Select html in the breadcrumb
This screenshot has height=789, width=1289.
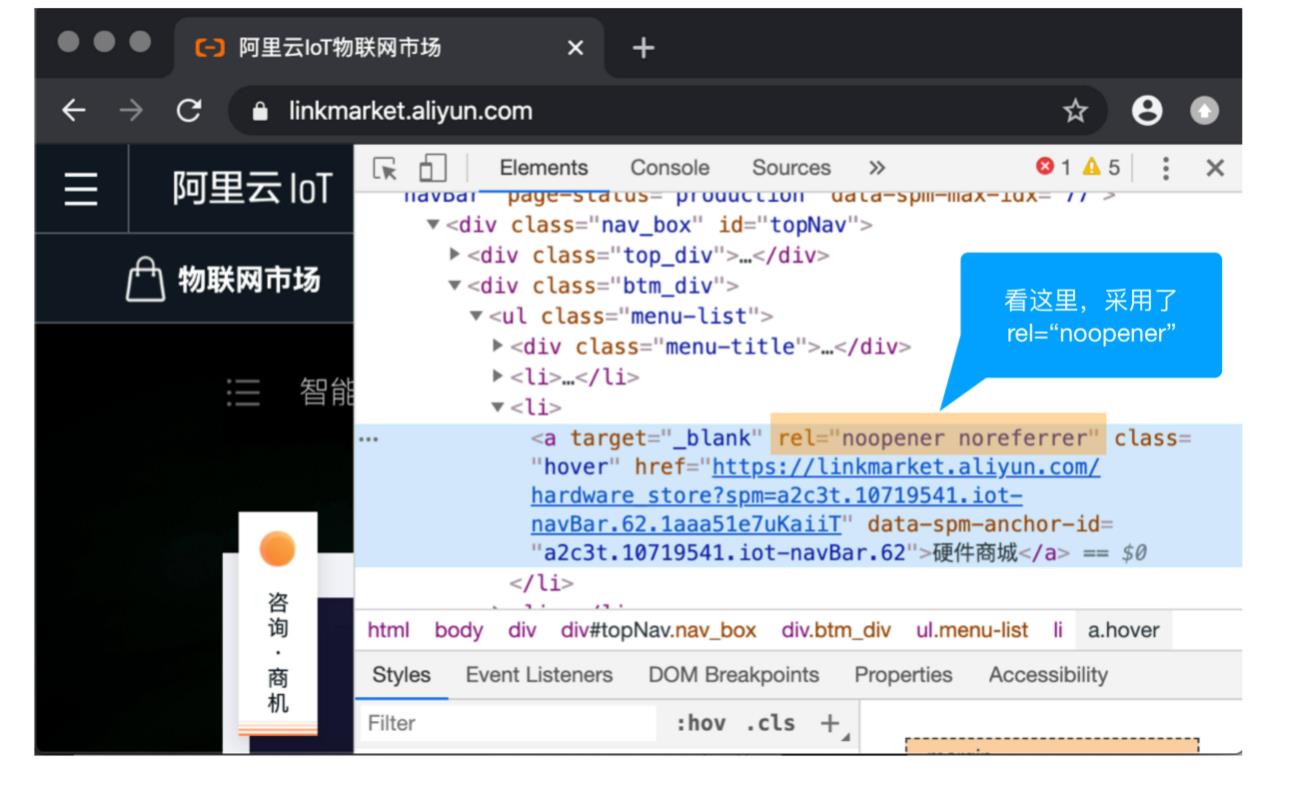tap(387, 631)
